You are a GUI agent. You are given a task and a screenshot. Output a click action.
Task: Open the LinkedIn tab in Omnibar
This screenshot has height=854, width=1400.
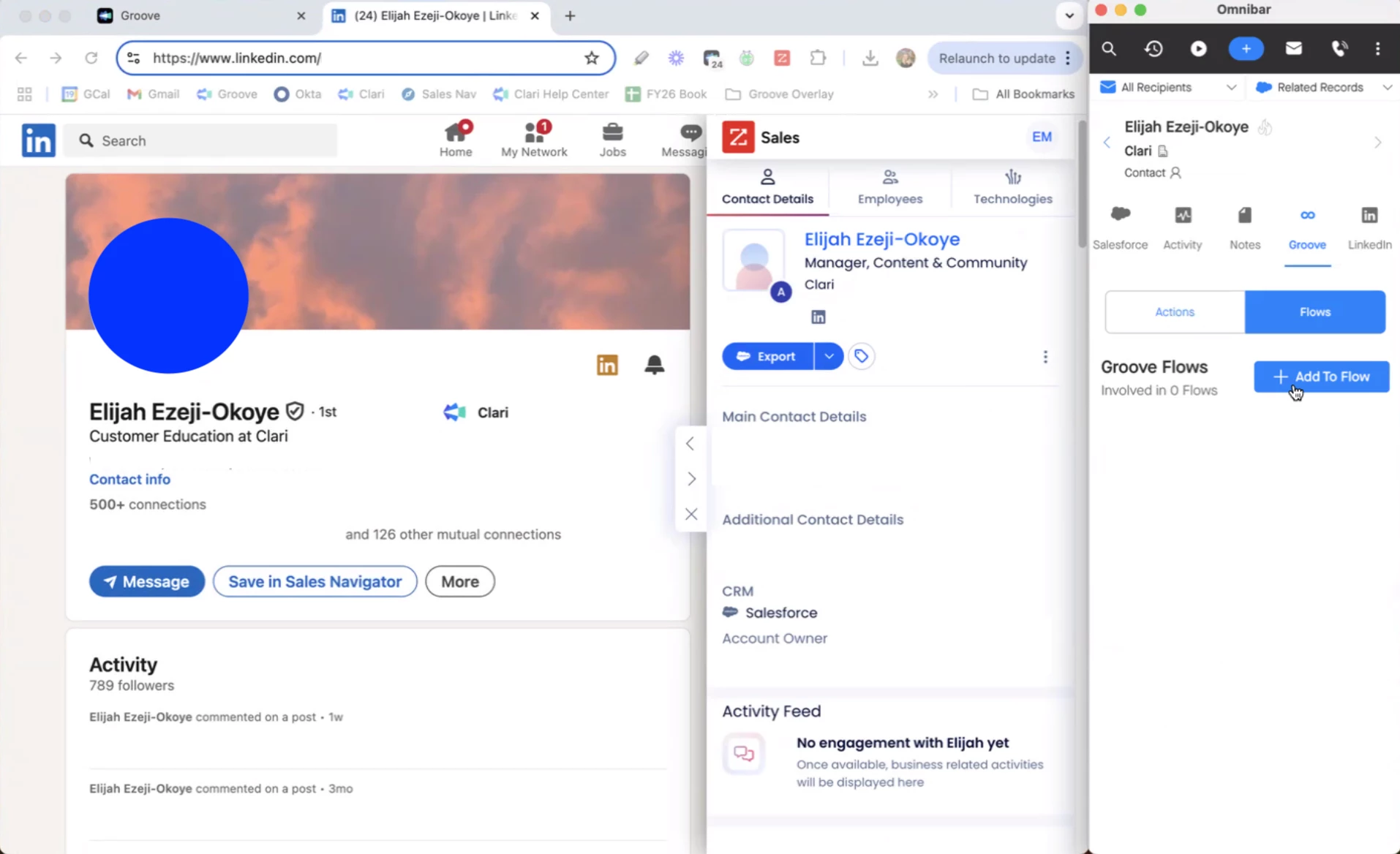[1369, 228]
